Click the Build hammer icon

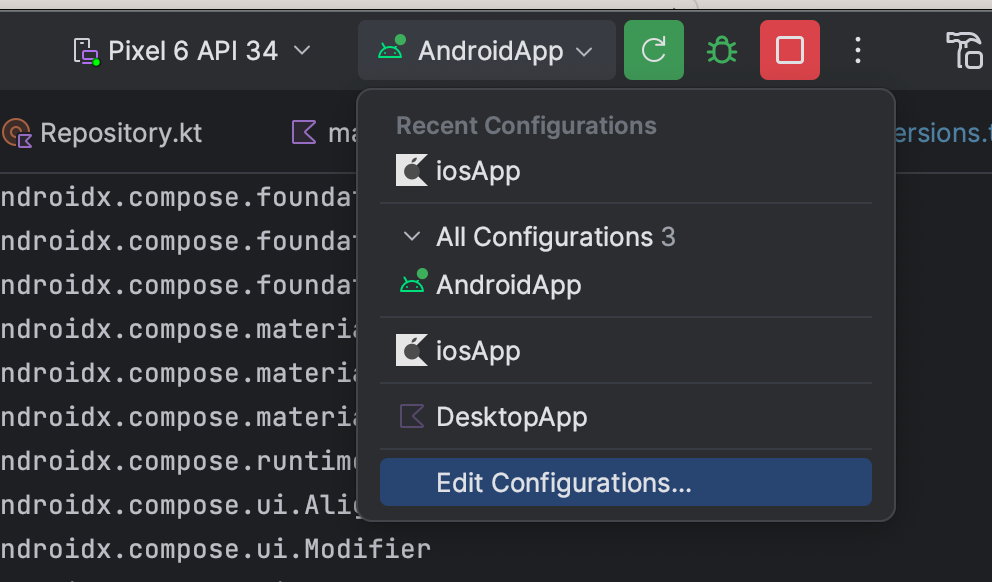[965, 50]
